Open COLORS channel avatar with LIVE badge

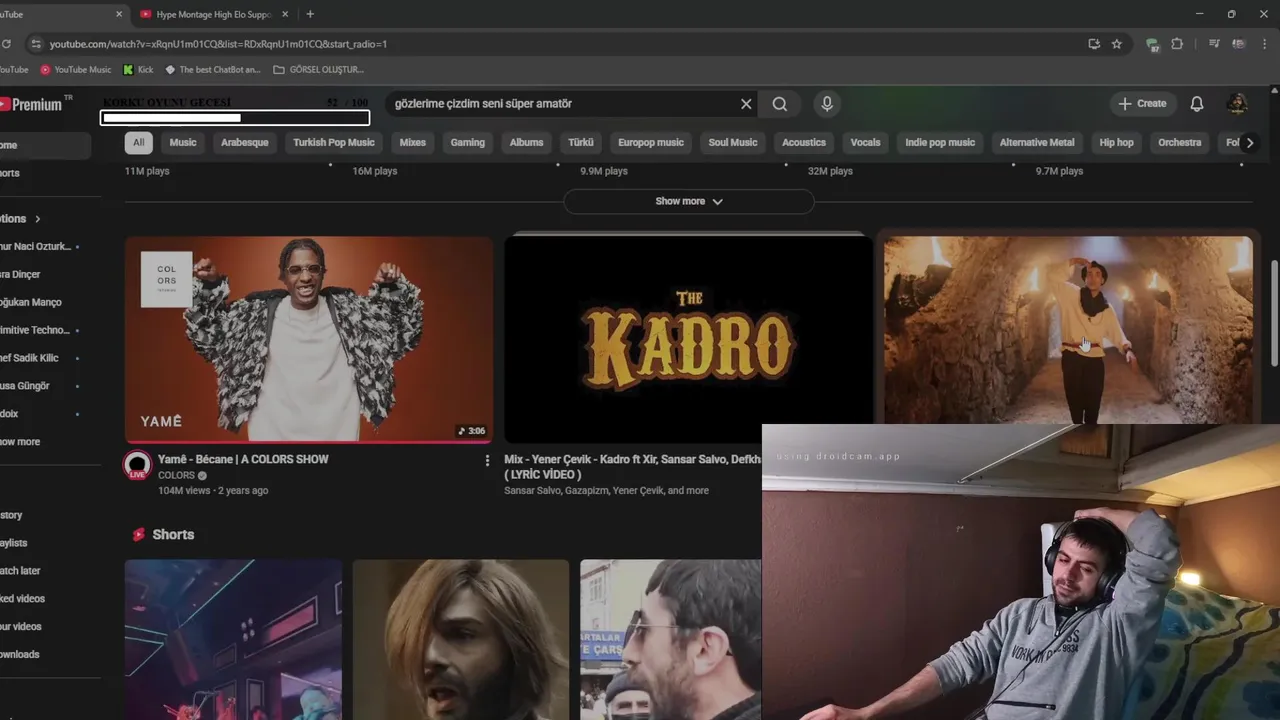(137, 465)
